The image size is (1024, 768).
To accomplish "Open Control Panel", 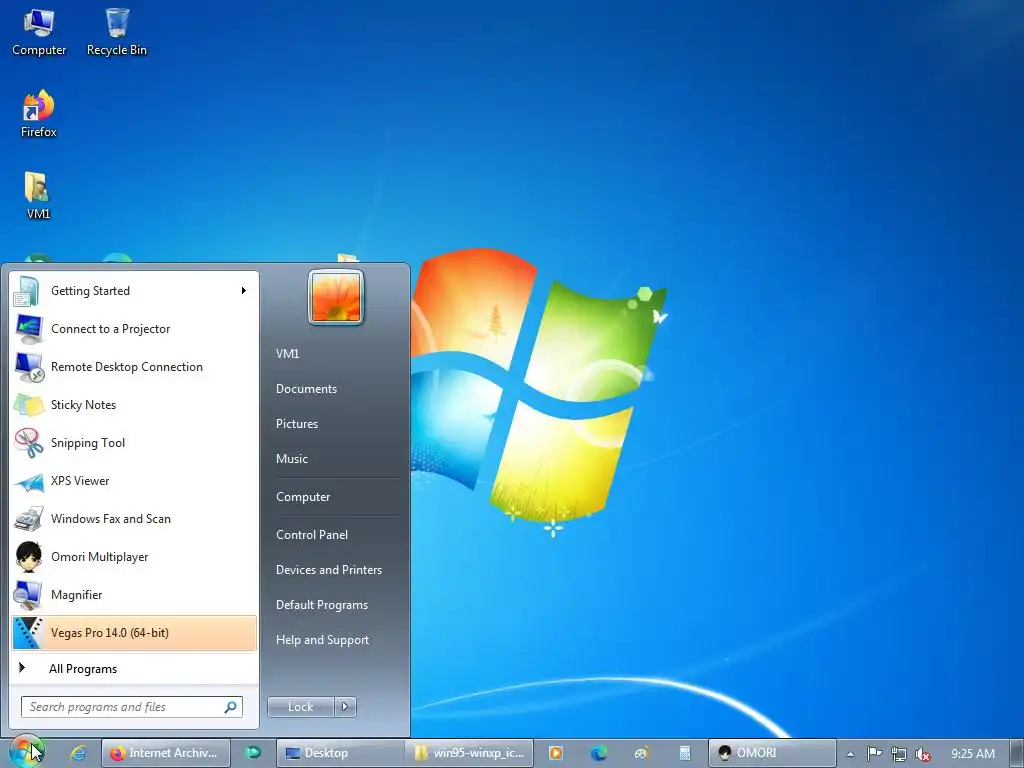I will point(312,535).
